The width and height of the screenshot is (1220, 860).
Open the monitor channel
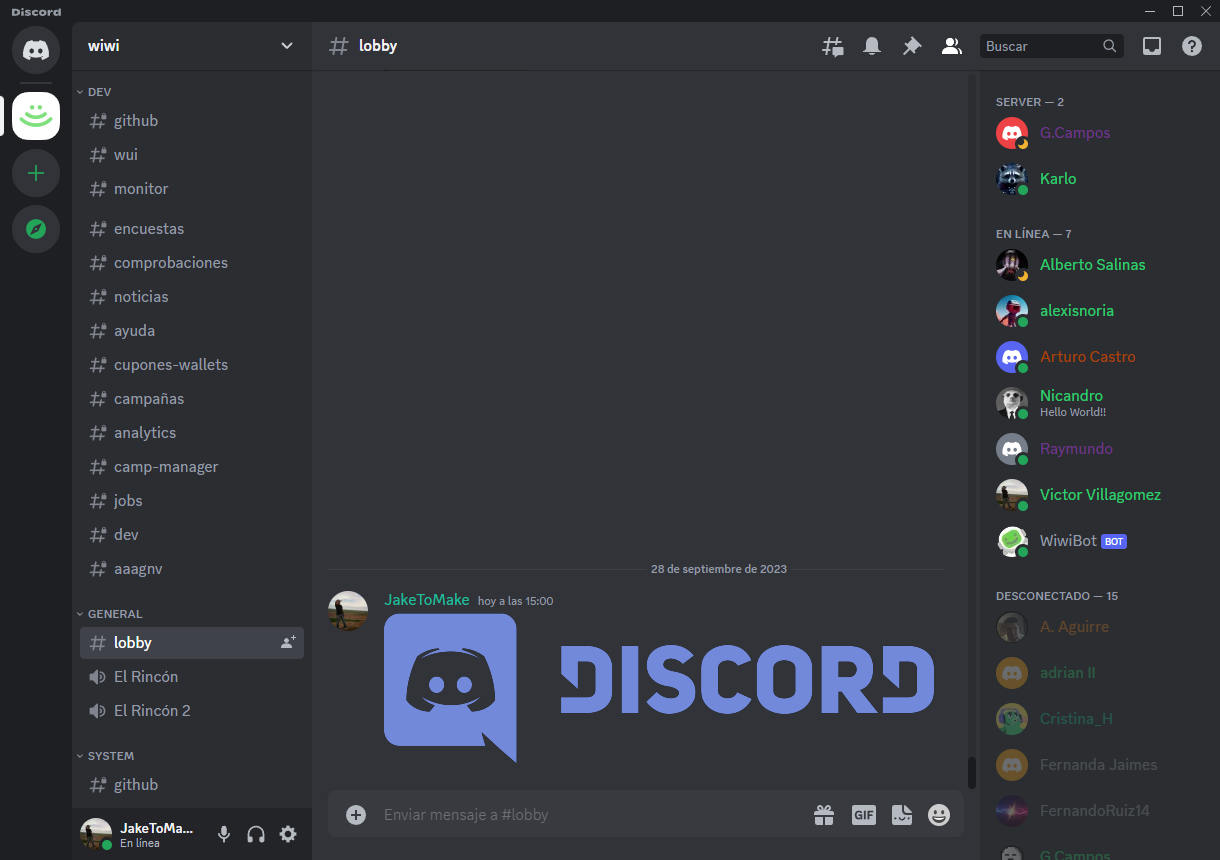coord(192,189)
